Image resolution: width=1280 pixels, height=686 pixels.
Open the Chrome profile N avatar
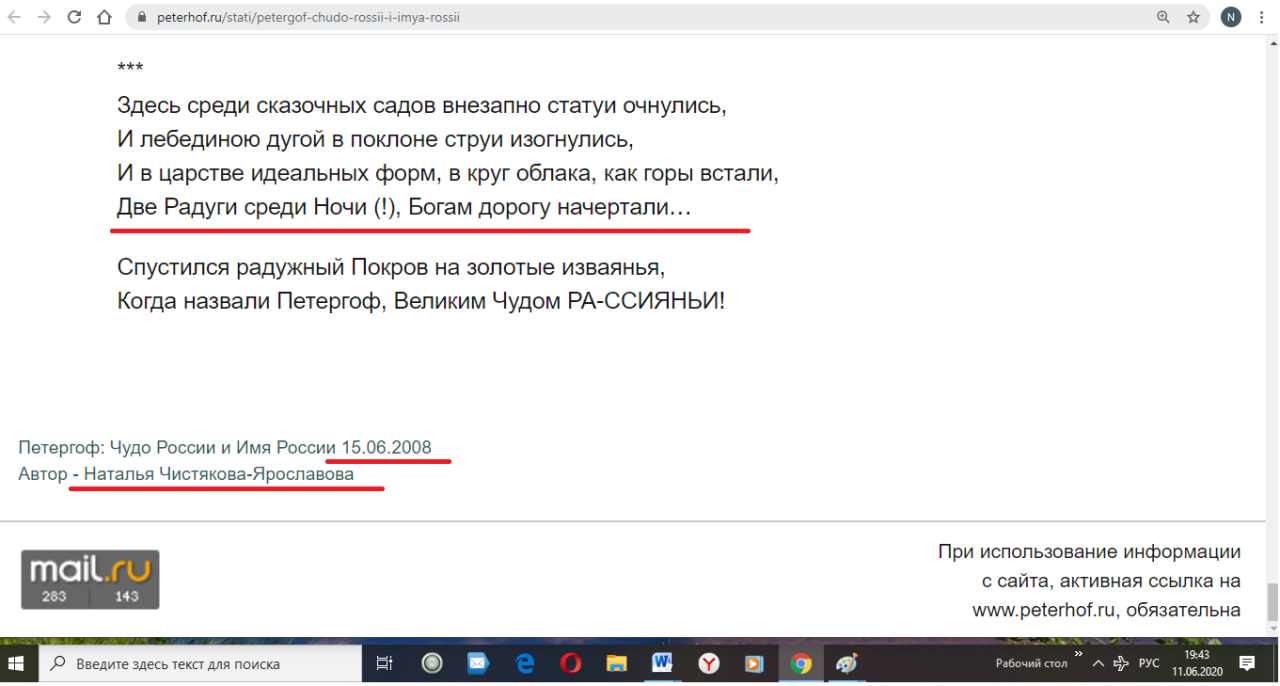pos(1231,17)
